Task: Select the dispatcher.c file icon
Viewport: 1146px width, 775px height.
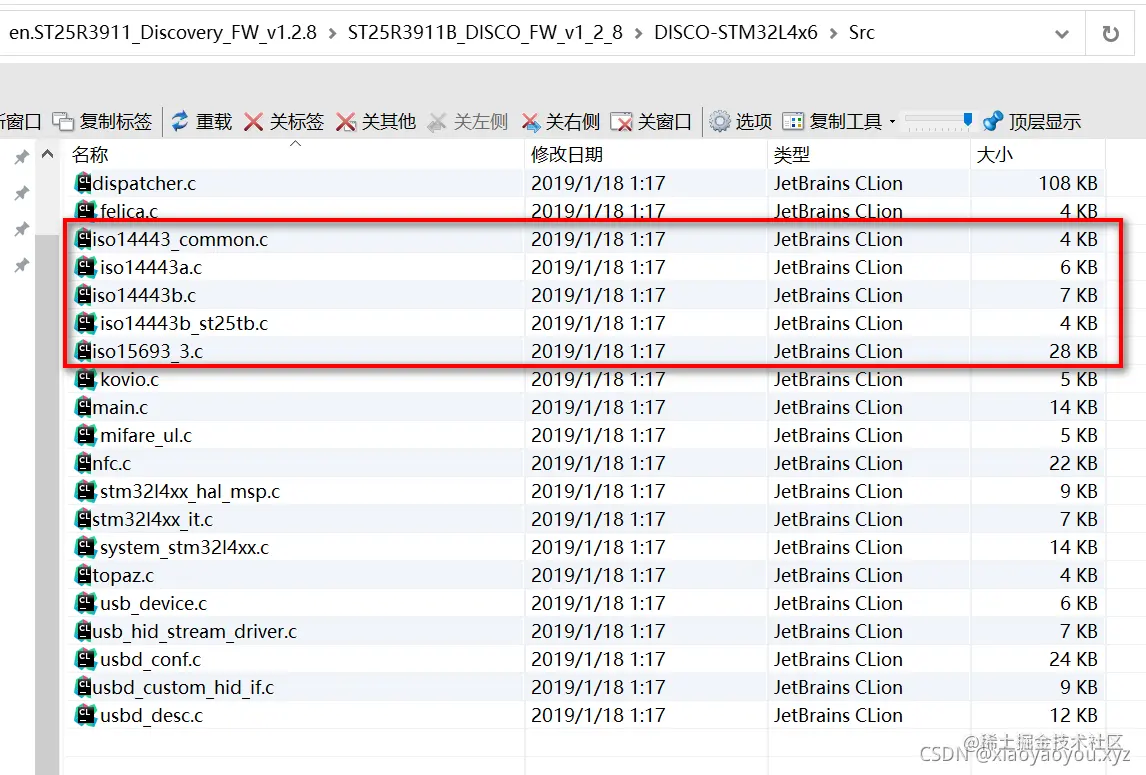Action: [85, 183]
